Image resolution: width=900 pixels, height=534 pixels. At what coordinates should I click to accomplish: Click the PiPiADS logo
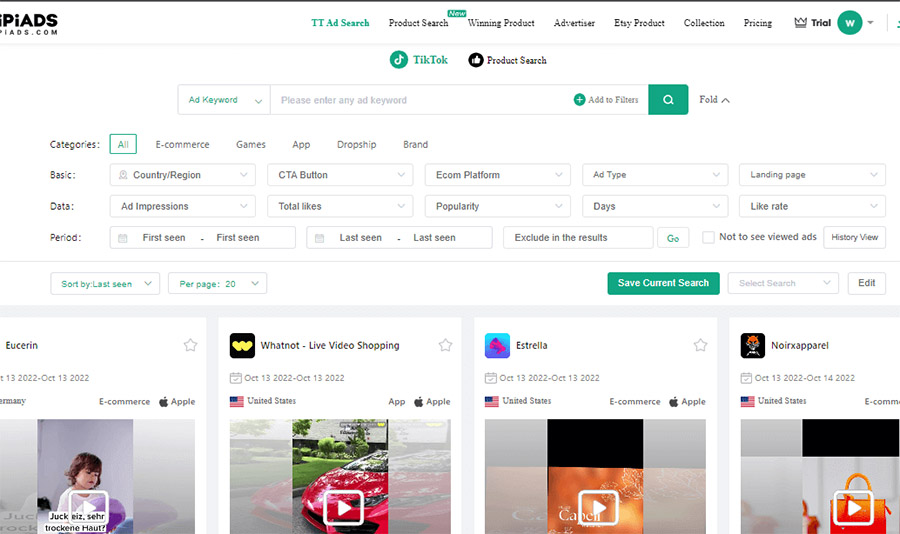click(x=28, y=24)
